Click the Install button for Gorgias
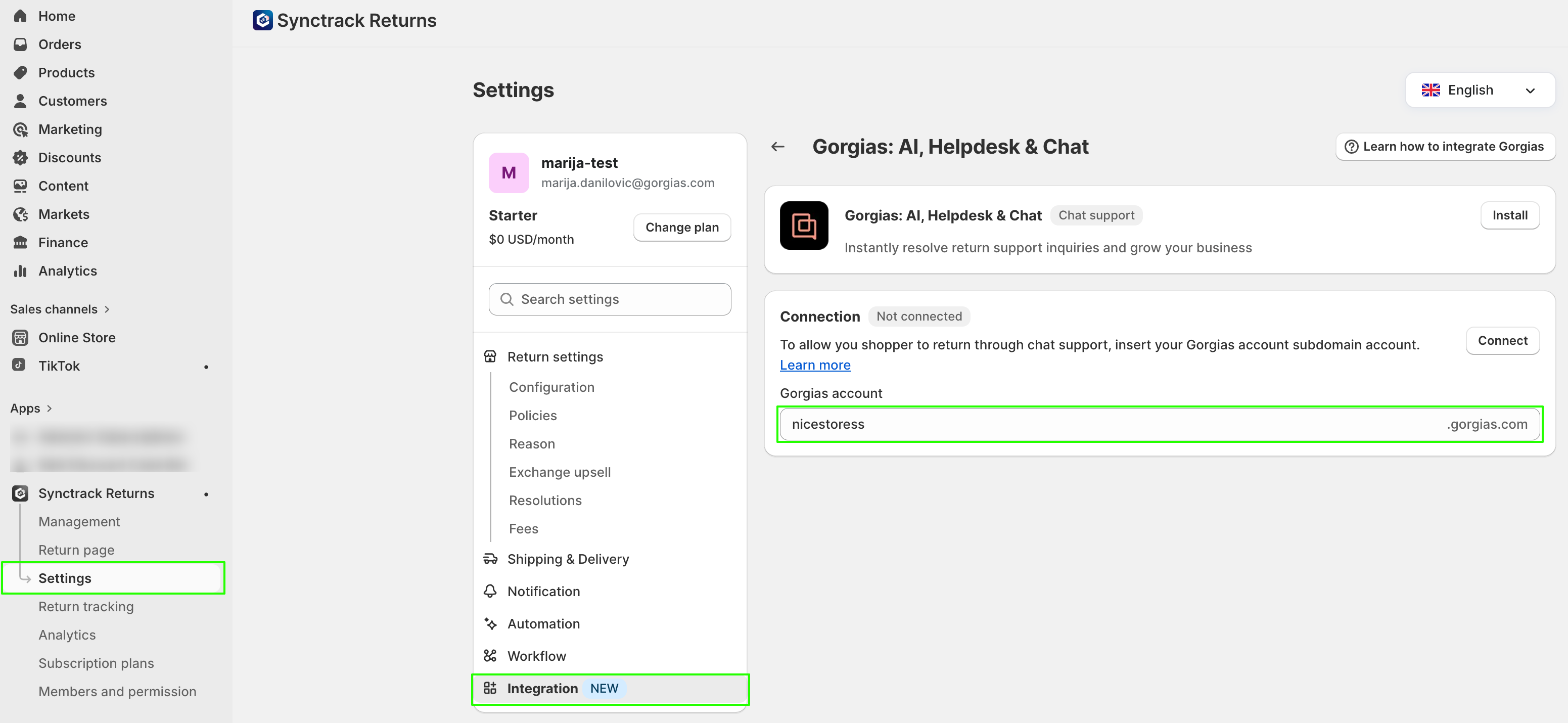 click(1509, 215)
